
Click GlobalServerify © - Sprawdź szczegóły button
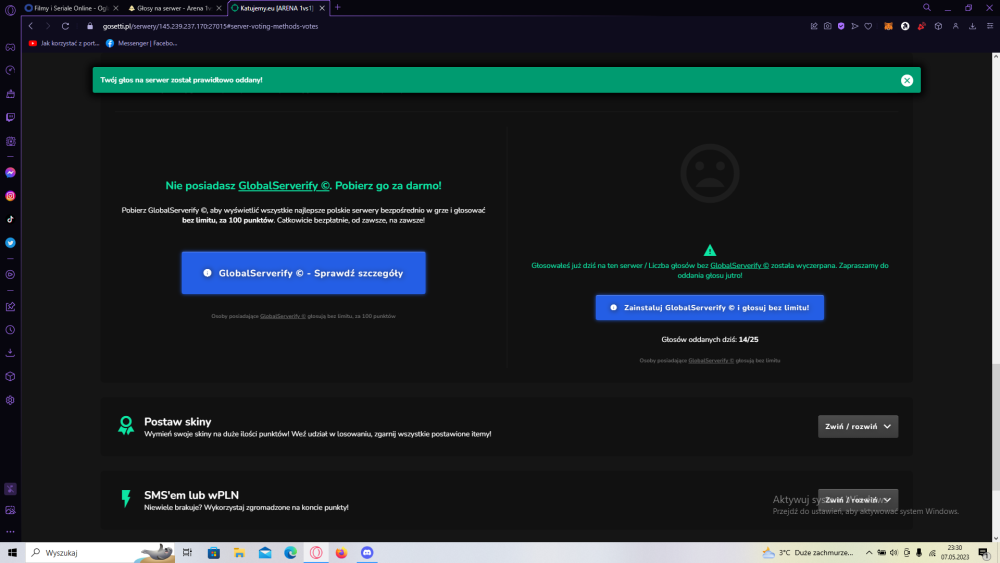click(304, 273)
